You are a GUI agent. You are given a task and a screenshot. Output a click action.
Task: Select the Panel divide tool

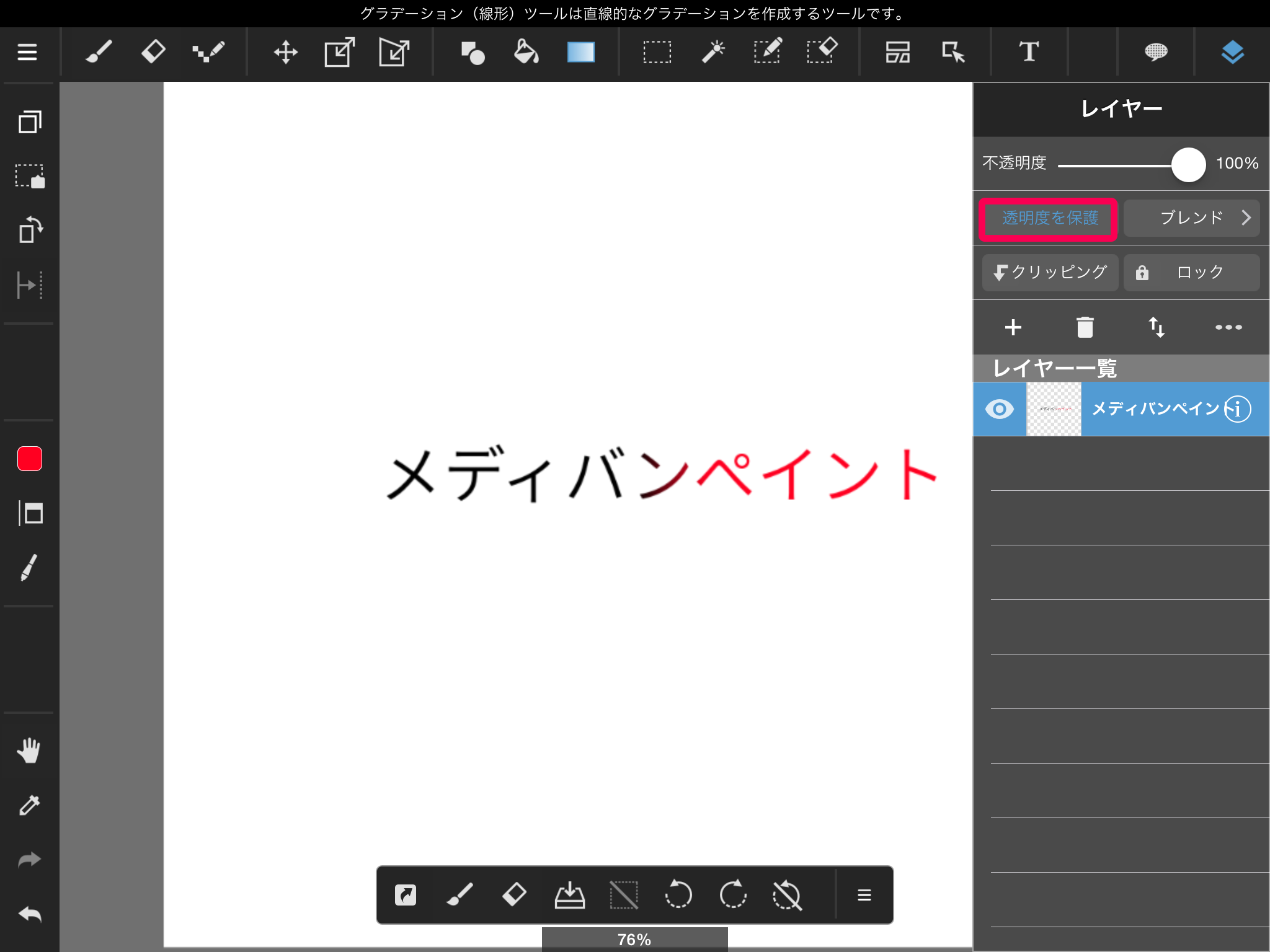(898, 52)
